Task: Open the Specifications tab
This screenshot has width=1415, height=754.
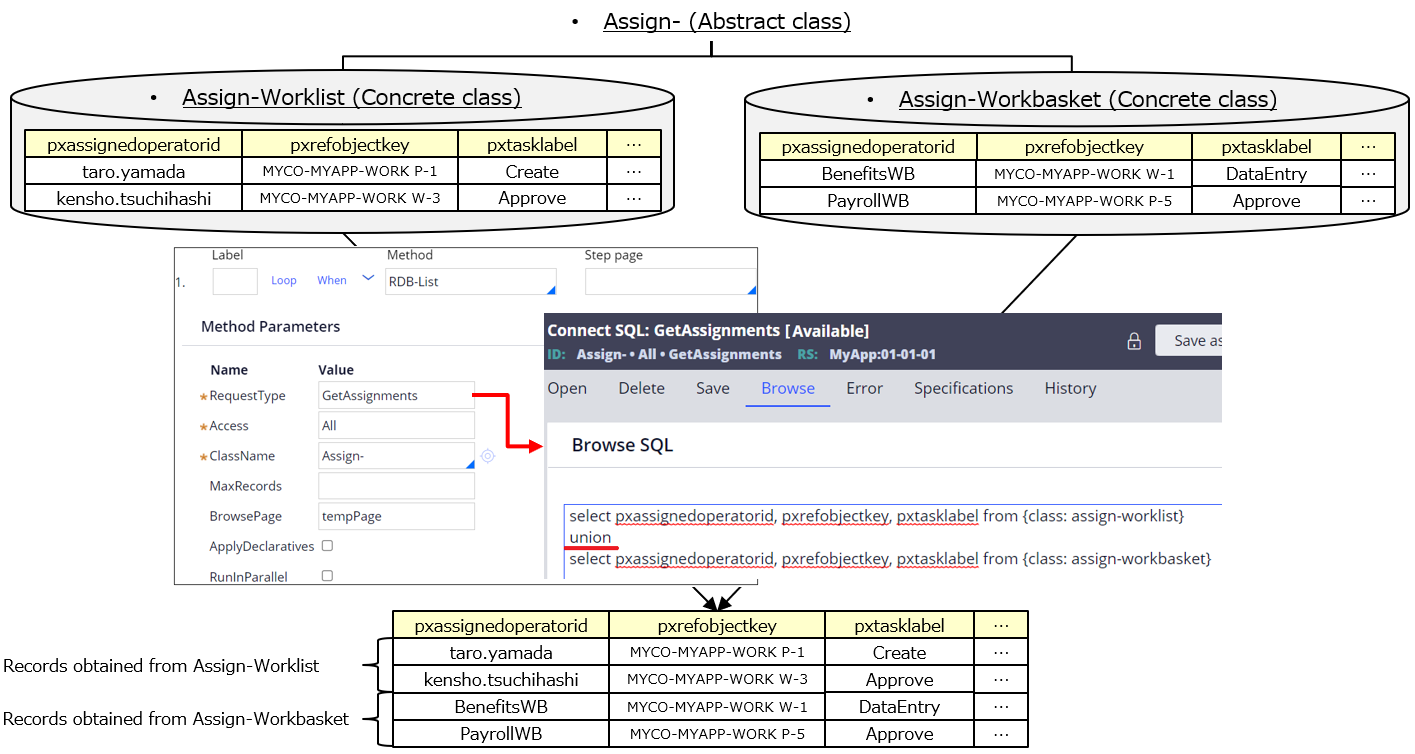Action: [x=963, y=388]
